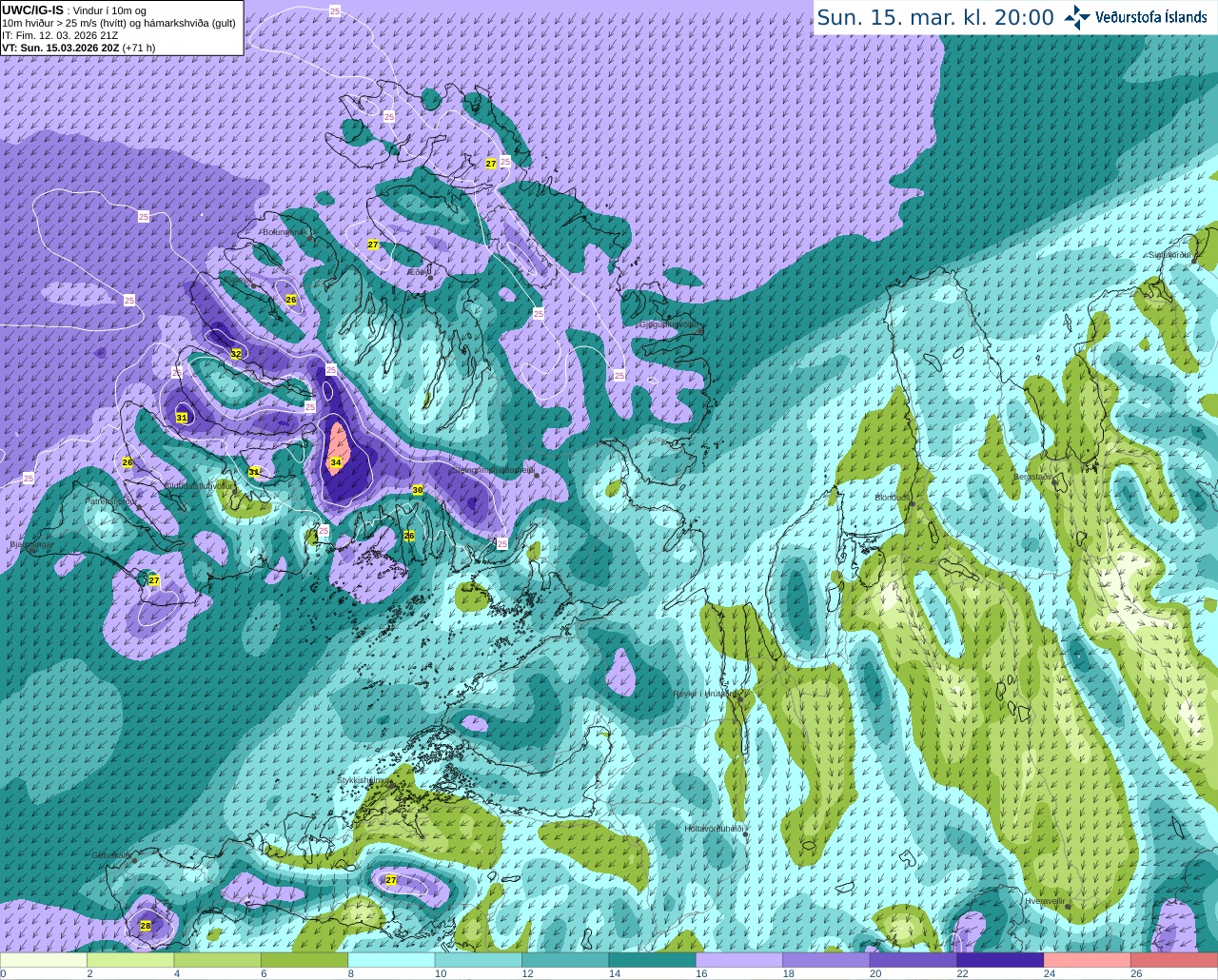The width and height of the screenshot is (1218, 980).
Task: Click the yellow 28 gust marker near Gufuskálar
Action: [146, 926]
